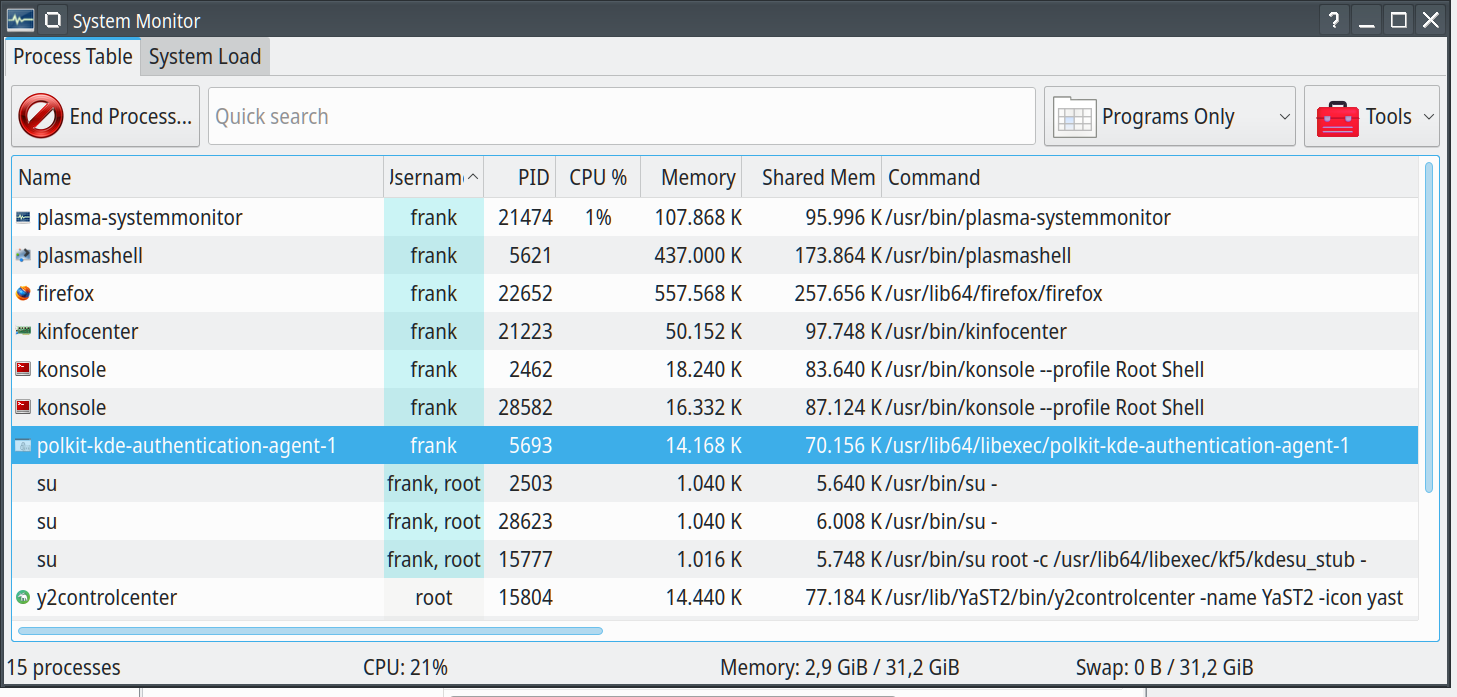
Task: Expand the Tools dropdown arrow
Action: 1428,117
